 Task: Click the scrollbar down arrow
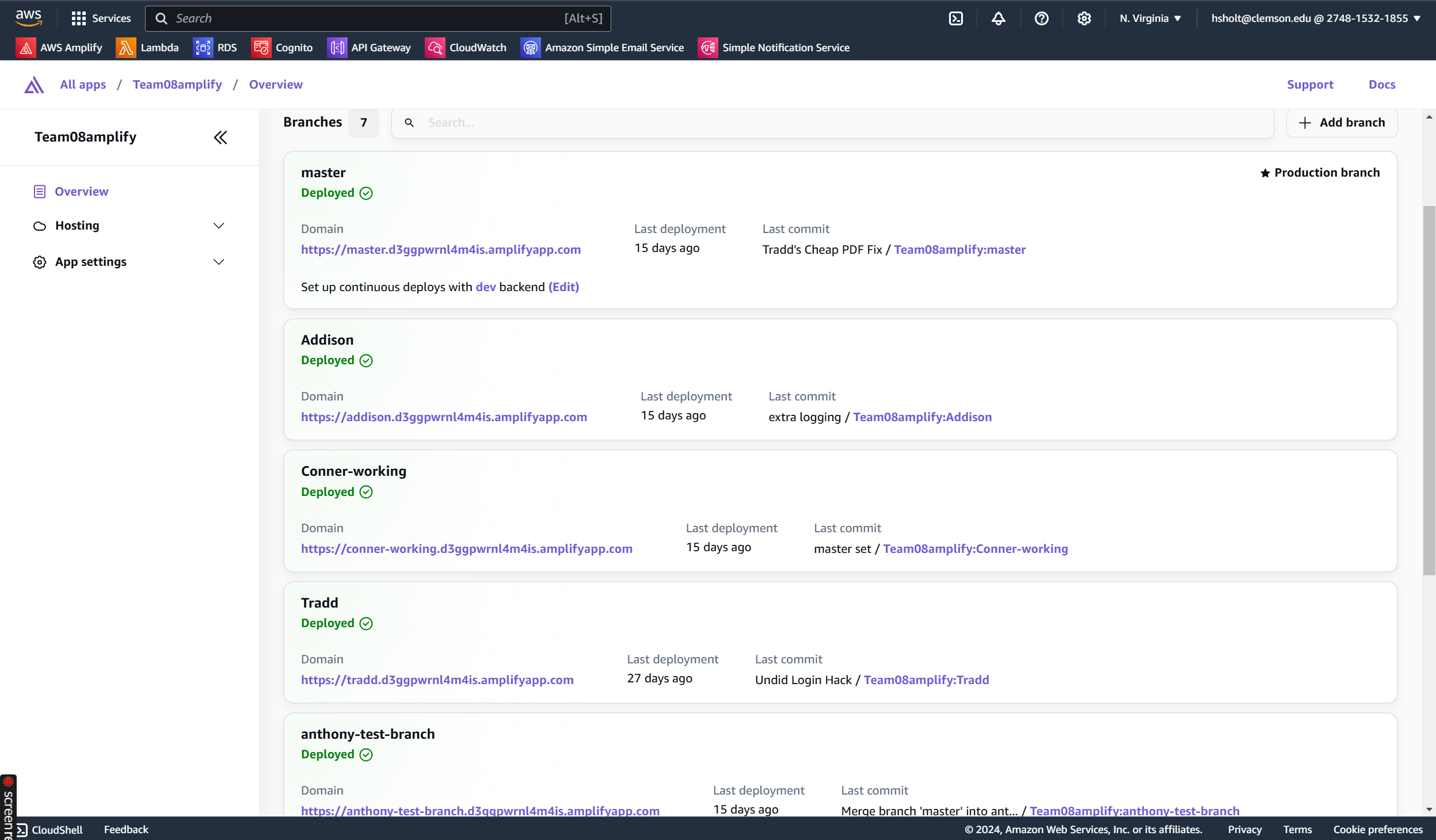tap(1429, 810)
